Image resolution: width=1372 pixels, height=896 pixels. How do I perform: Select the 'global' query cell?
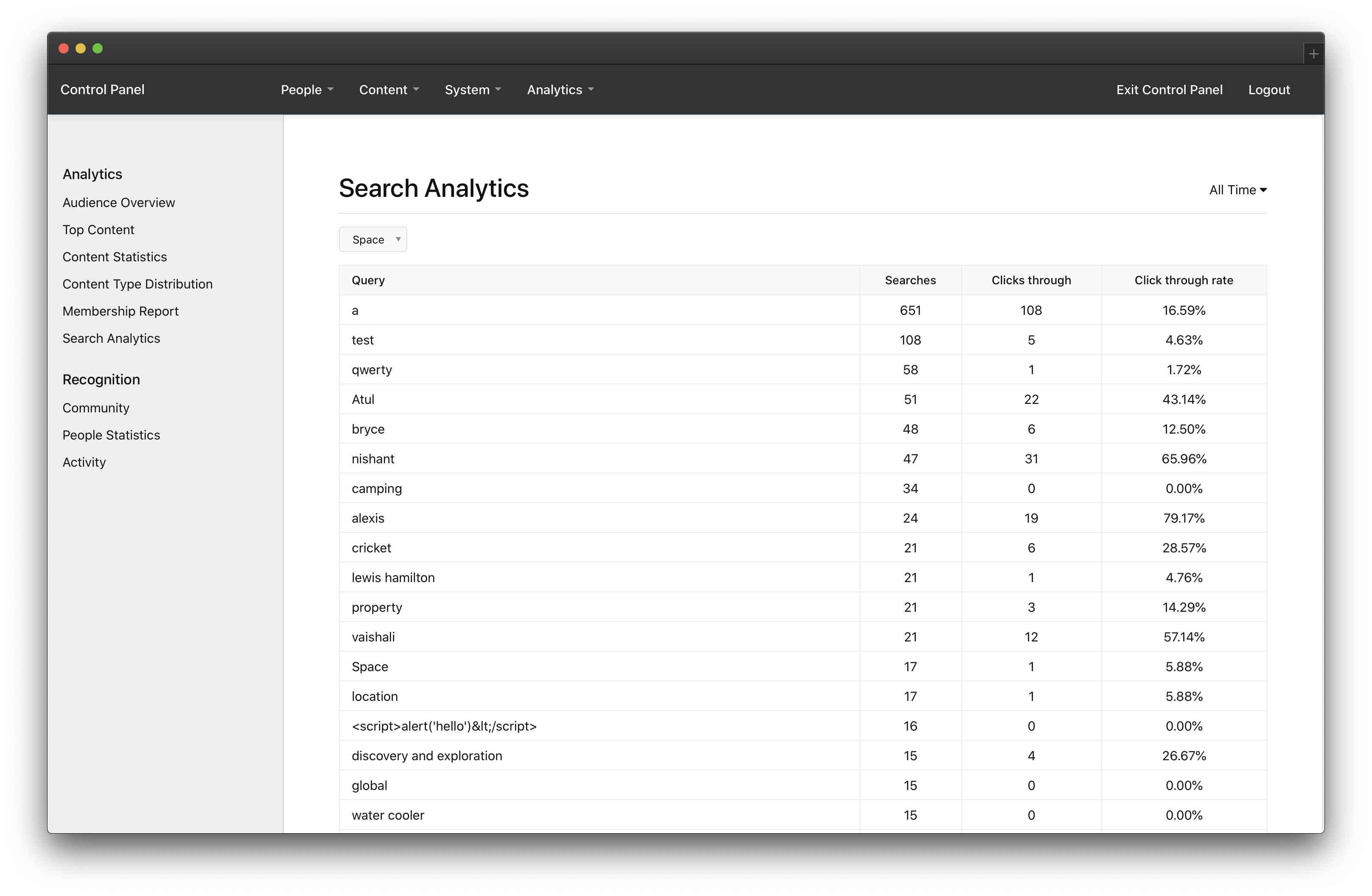coord(599,785)
